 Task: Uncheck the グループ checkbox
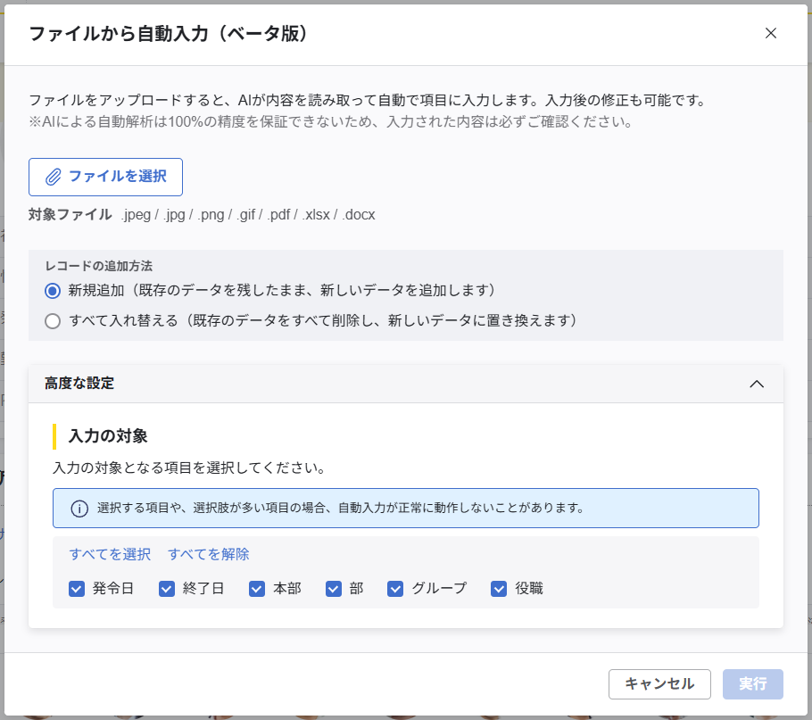click(394, 589)
